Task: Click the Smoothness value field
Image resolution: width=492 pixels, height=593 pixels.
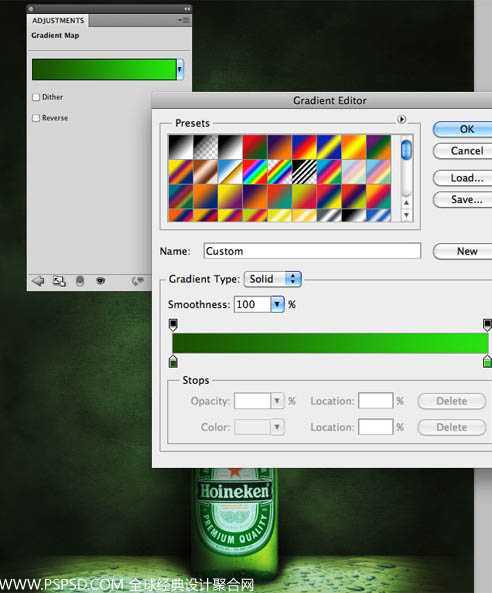Action: [x=253, y=304]
